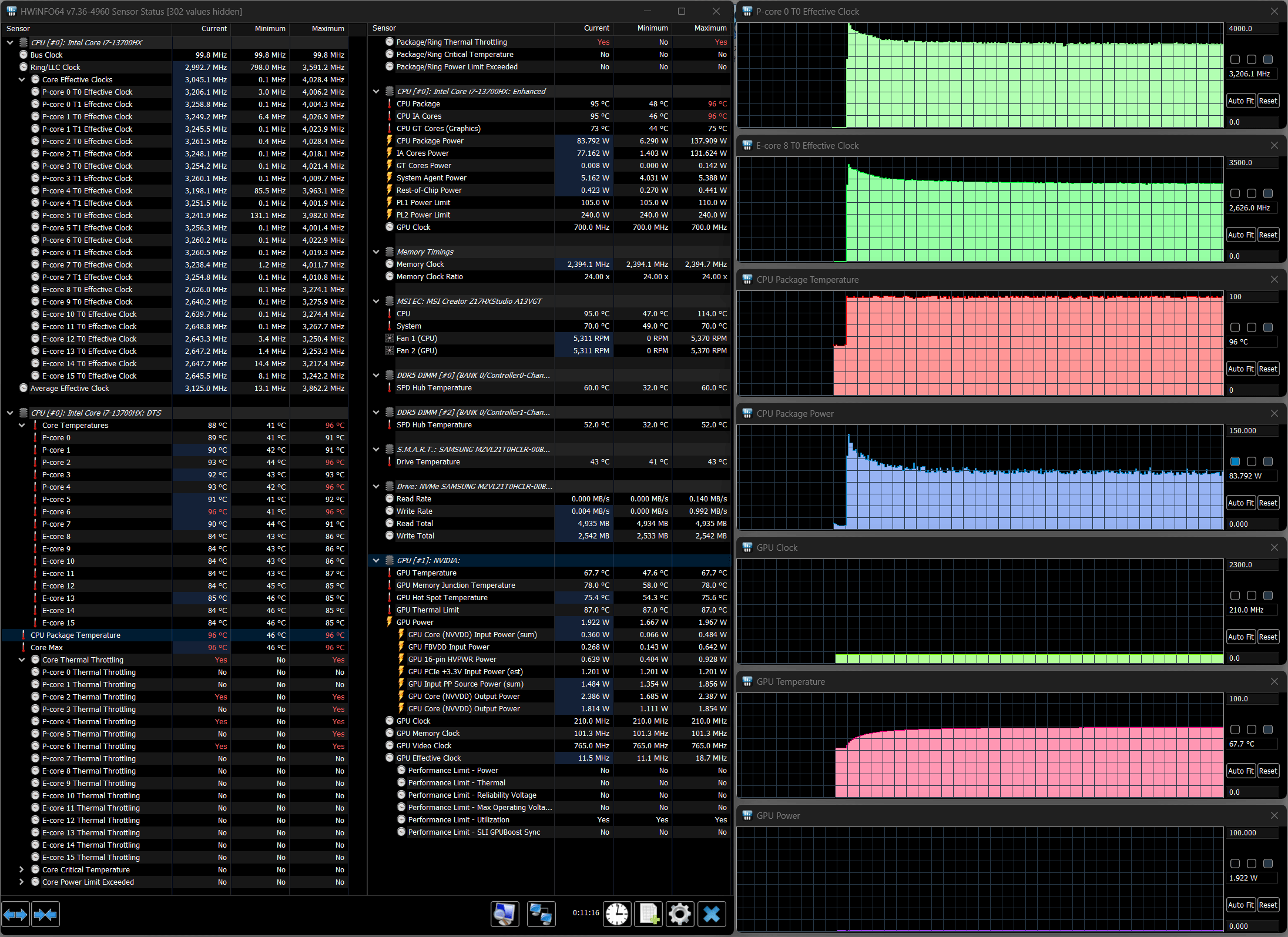
Task: Click the HWiNFO64 title bar app icon
Action: 11,11
